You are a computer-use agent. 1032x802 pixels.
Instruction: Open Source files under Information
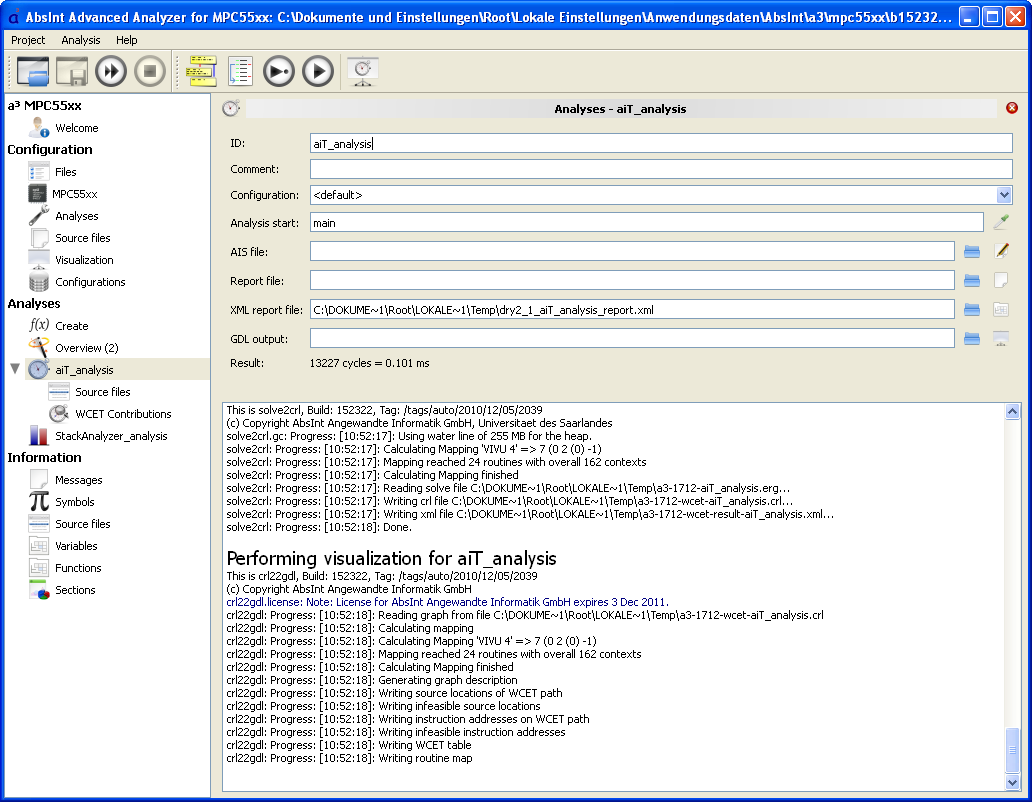click(x=82, y=524)
